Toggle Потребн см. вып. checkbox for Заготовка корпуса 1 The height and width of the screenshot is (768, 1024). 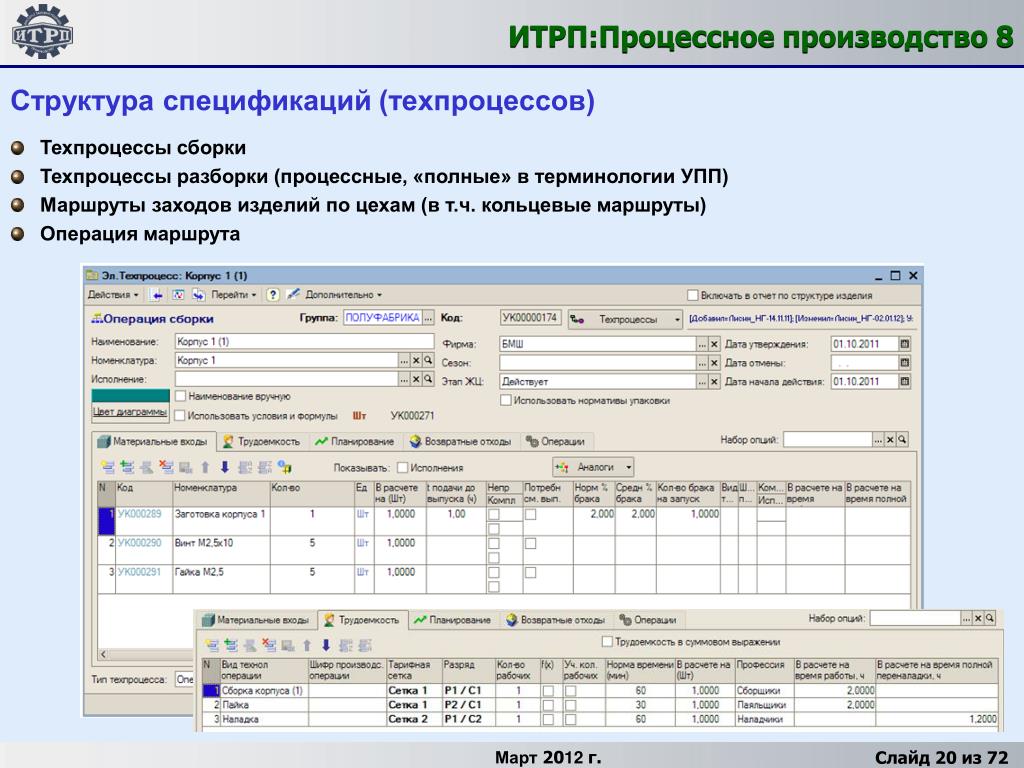pyautogui.click(x=530, y=515)
